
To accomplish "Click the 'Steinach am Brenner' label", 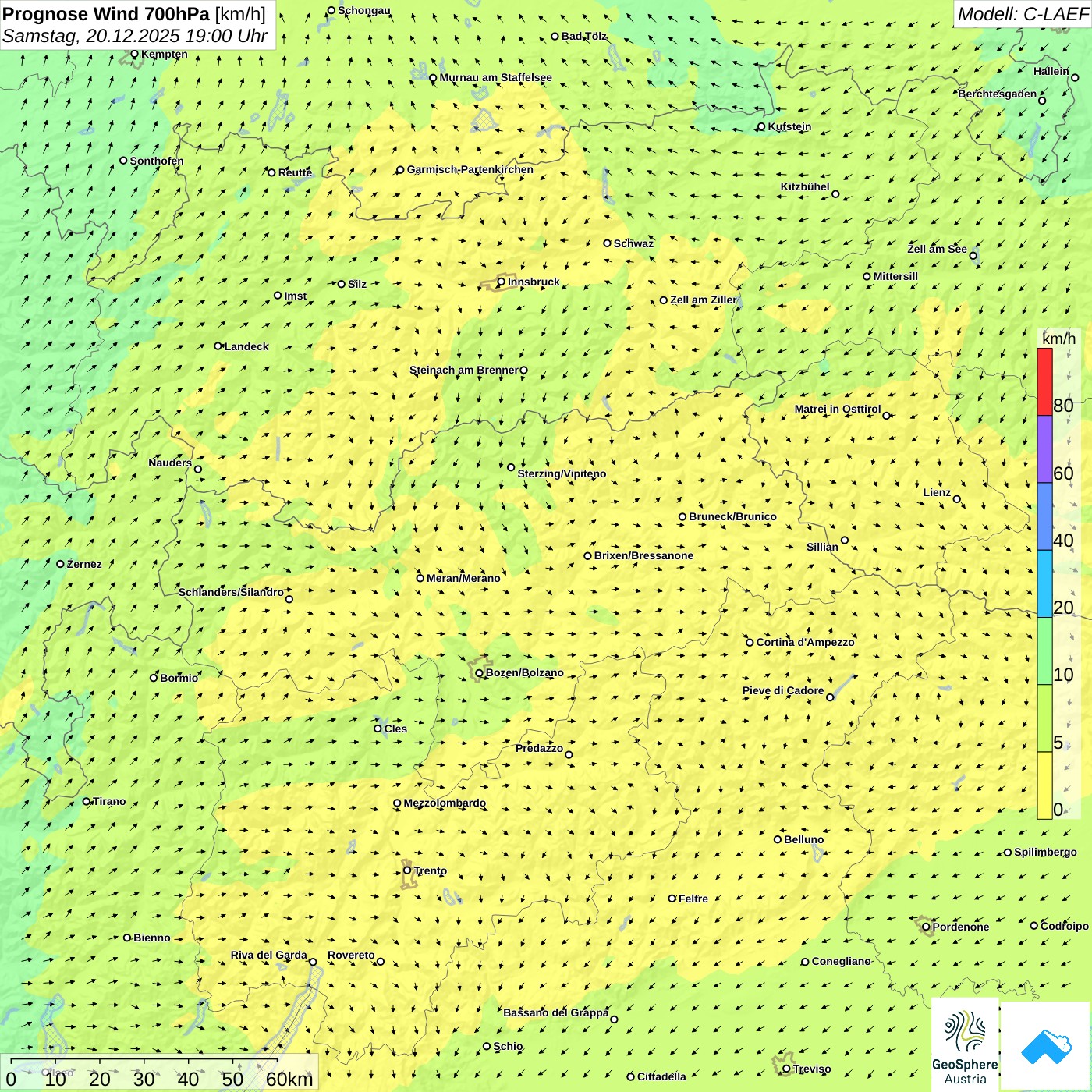I will (464, 370).
